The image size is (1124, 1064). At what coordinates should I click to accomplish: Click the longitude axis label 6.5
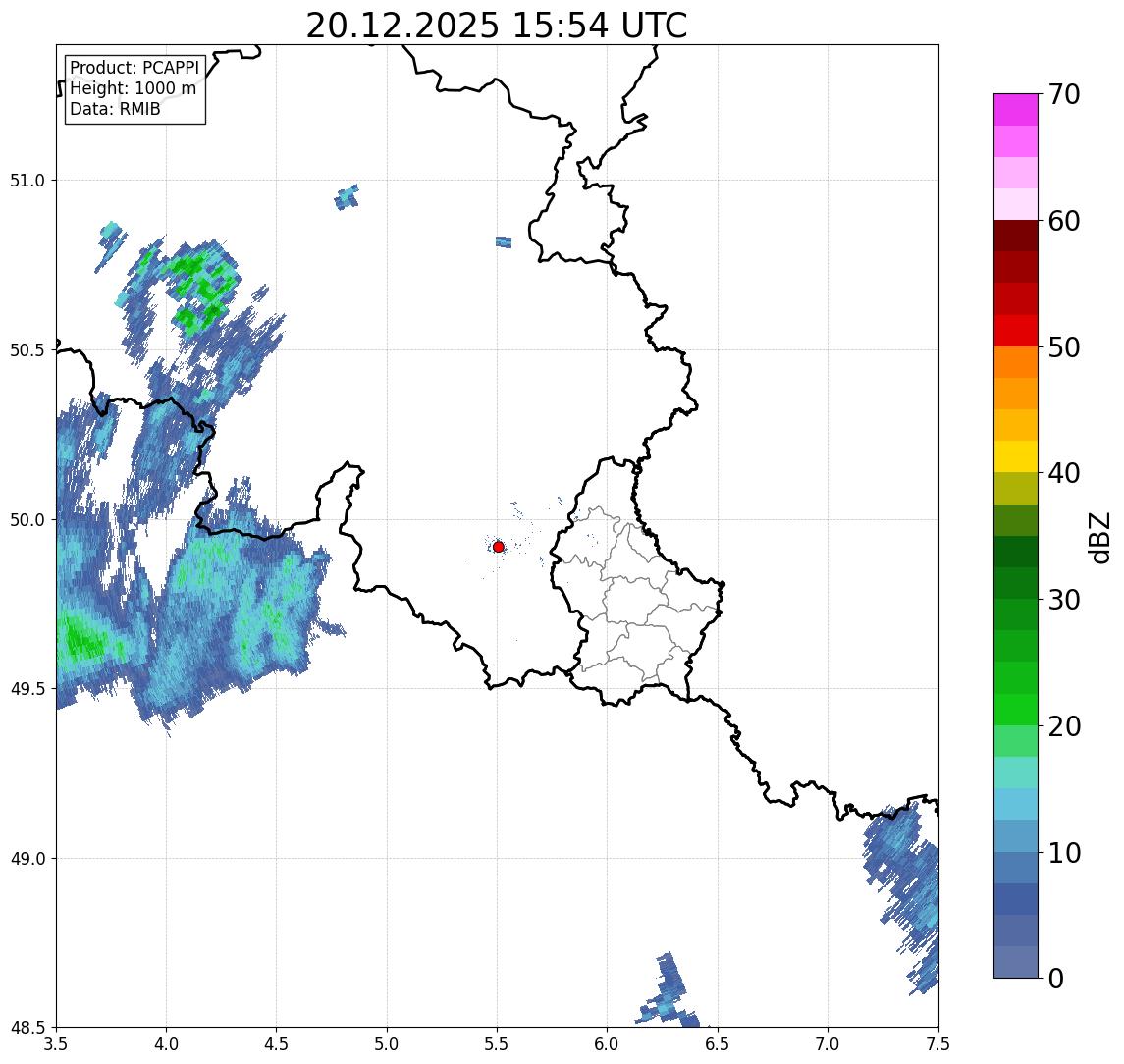click(x=719, y=1044)
